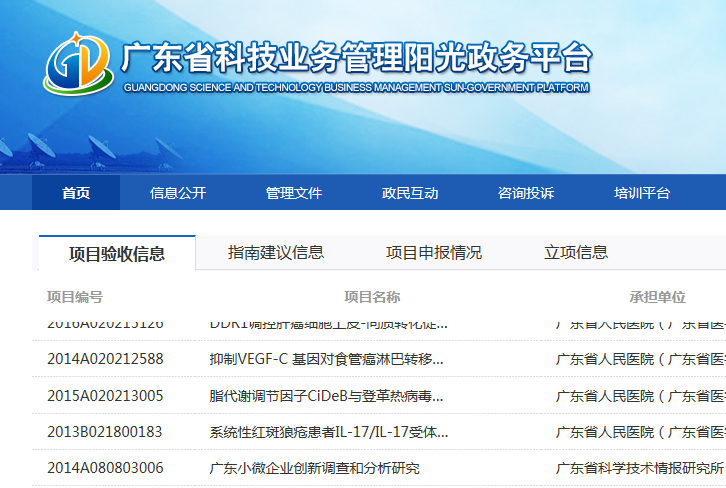
Task: Open 广东小微企业创新调查和分析研究 project link
Action: (314, 468)
